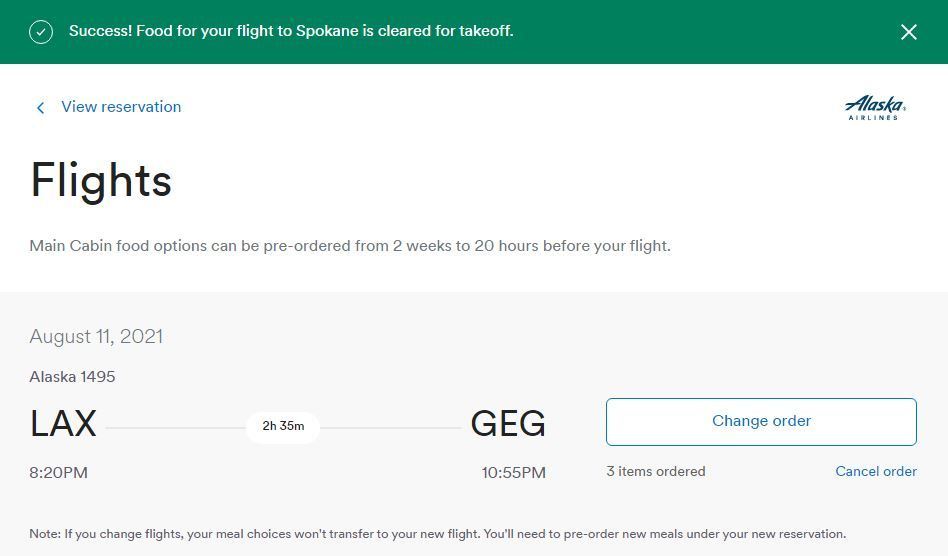The height and width of the screenshot is (556, 948).
Task: Click the flight route line left of the duration badge
Action: click(175, 428)
